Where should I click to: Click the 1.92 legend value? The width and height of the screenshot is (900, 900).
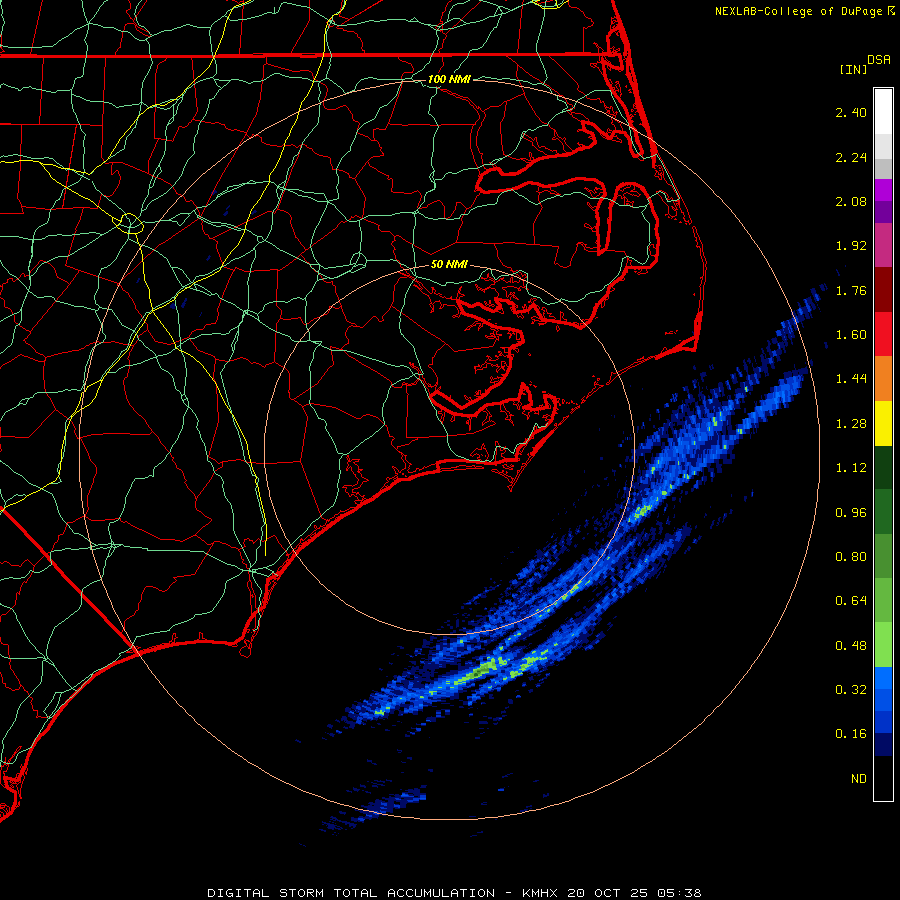[851, 246]
